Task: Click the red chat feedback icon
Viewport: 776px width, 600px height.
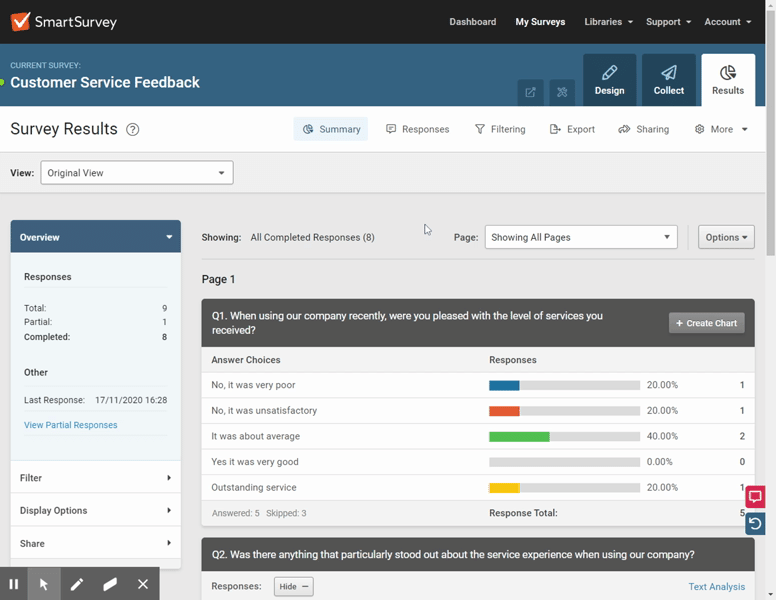Action: [755, 497]
